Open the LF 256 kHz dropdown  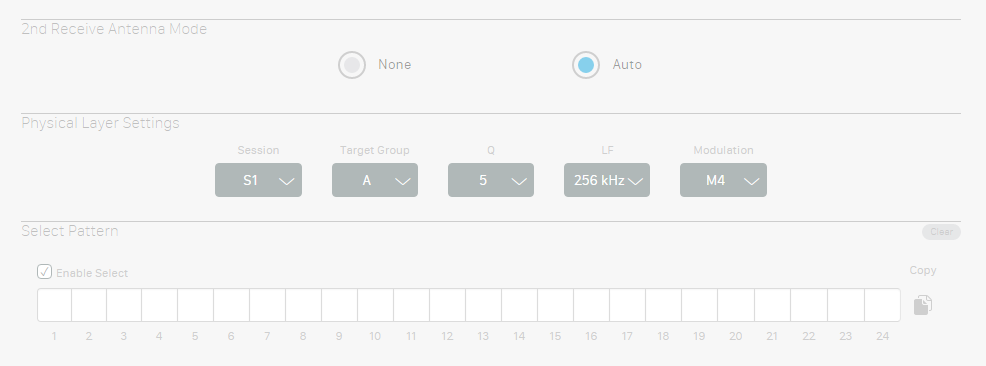(607, 180)
